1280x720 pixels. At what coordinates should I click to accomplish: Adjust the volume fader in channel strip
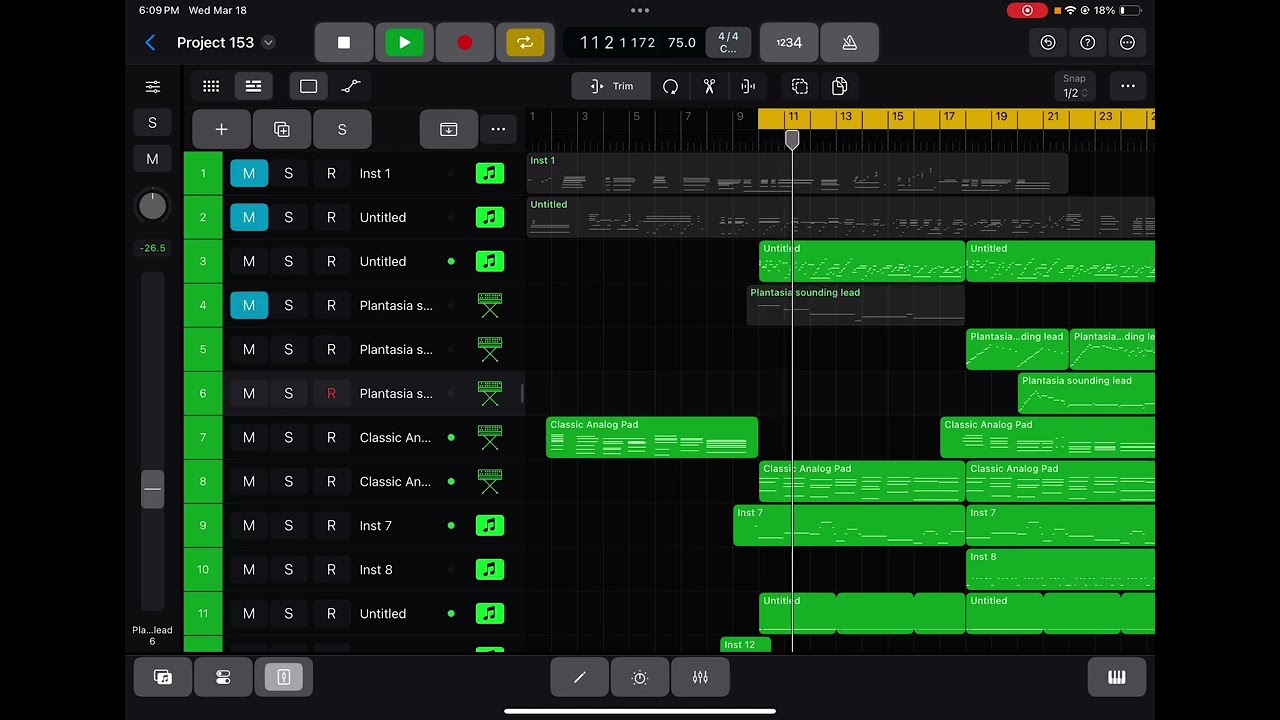coord(152,490)
